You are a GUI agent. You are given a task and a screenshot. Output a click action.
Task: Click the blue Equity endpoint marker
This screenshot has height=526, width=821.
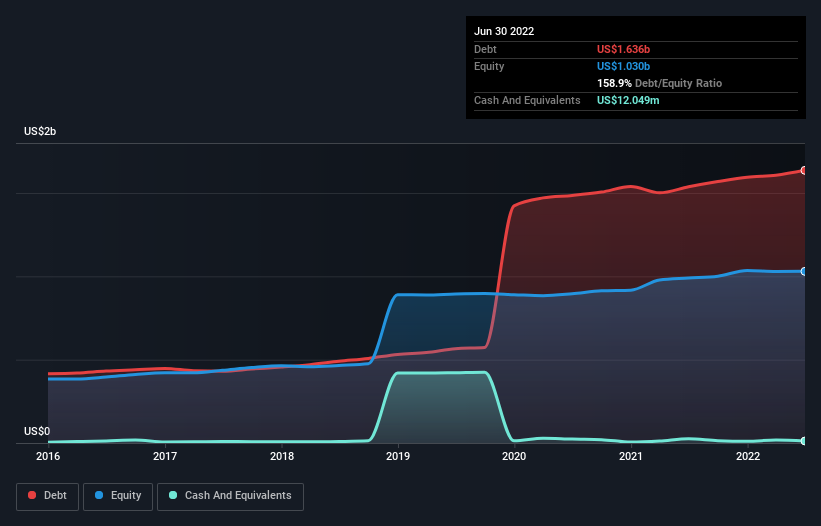point(804,271)
